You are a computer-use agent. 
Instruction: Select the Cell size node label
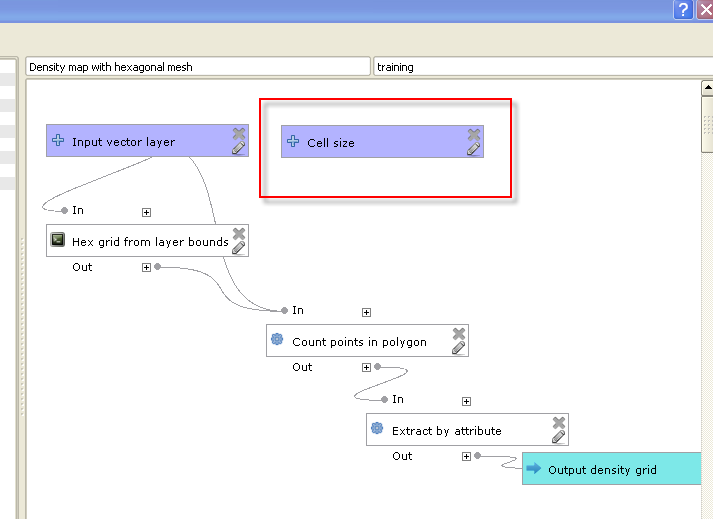331,143
